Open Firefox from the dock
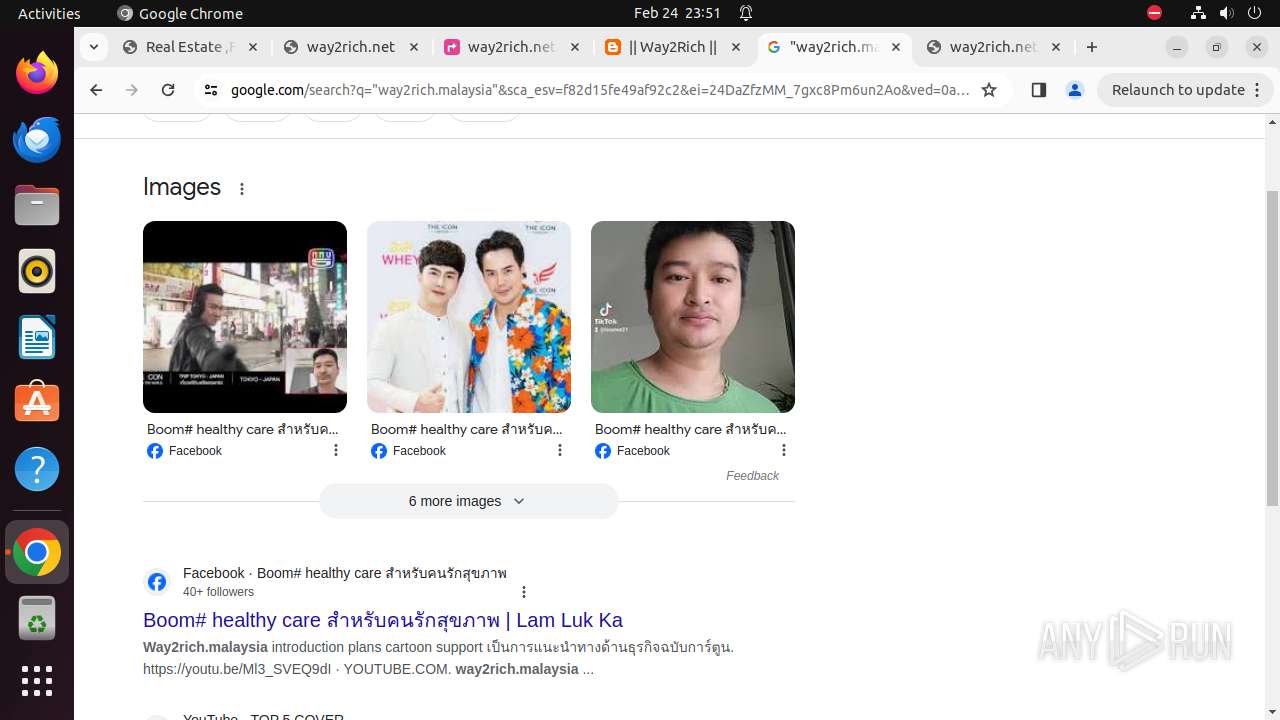This screenshot has width=1280, height=720. coord(37,74)
